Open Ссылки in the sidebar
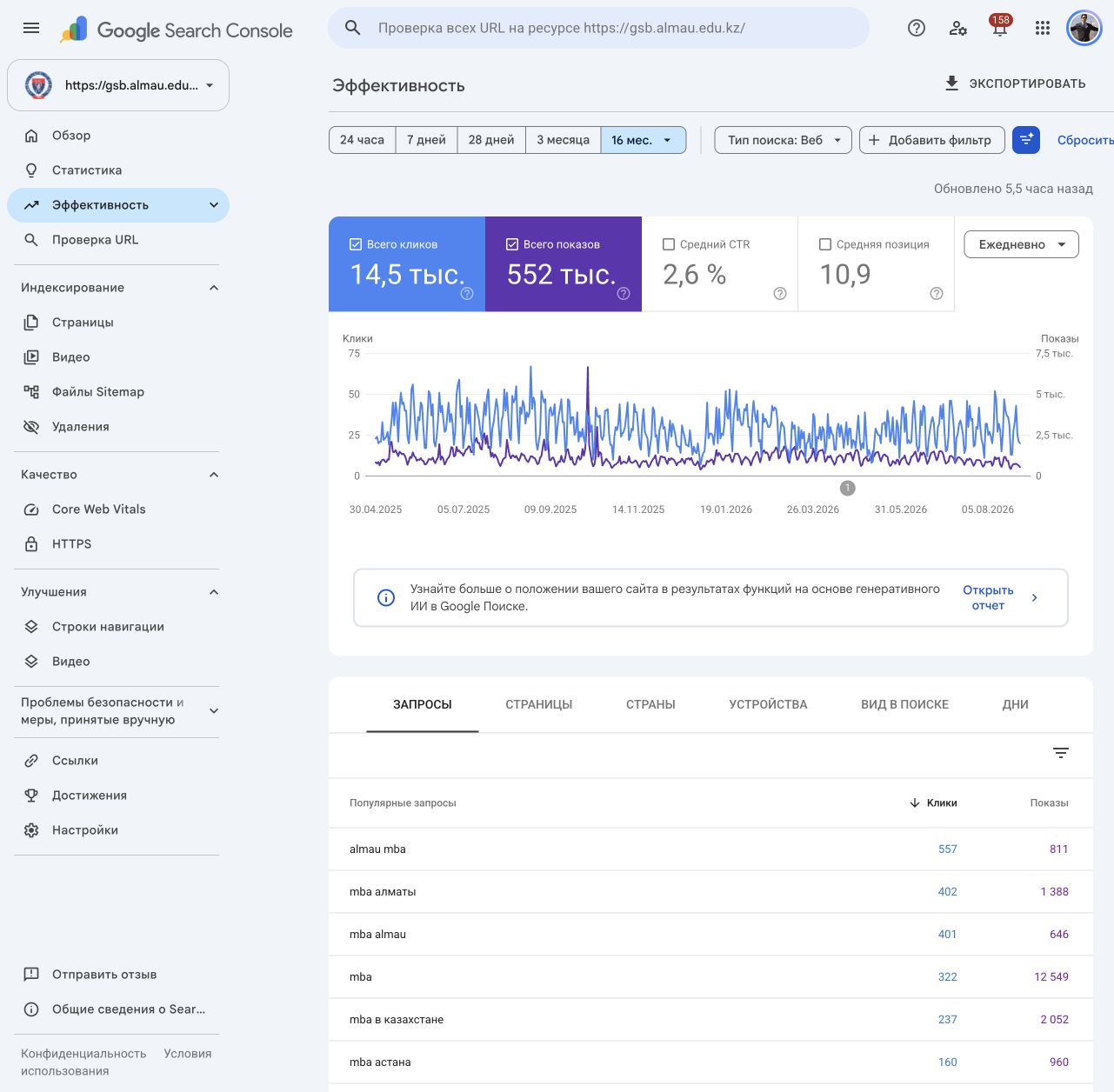This screenshot has width=1114, height=1092. coord(118,761)
